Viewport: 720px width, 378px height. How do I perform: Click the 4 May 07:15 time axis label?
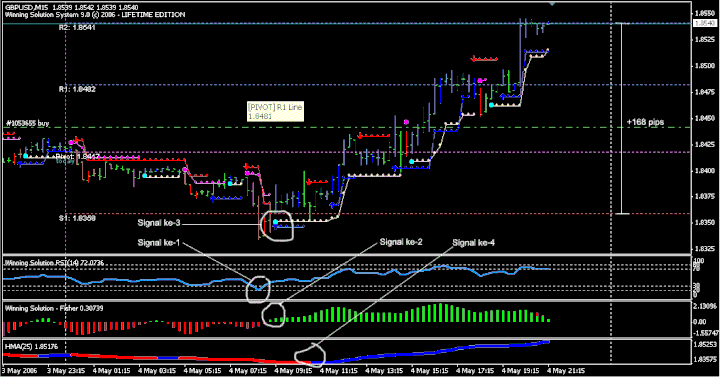click(x=248, y=371)
